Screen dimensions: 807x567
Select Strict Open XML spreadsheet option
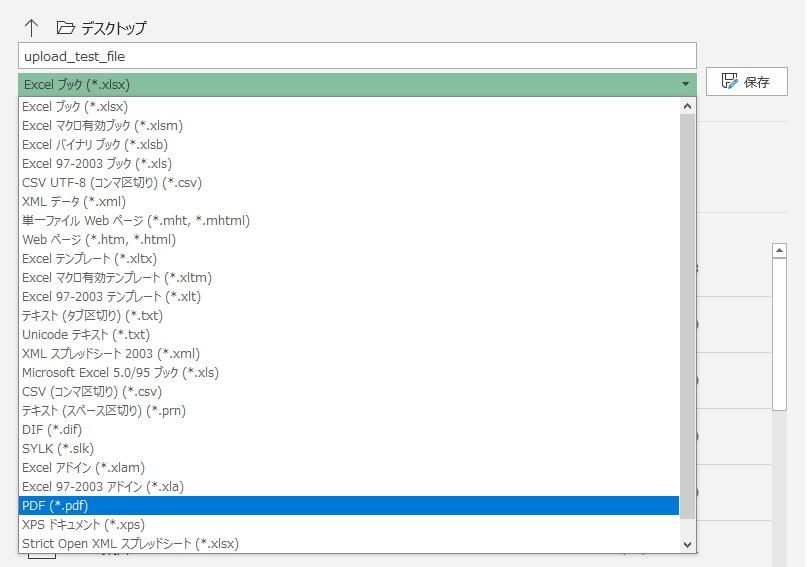(x=130, y=544)
